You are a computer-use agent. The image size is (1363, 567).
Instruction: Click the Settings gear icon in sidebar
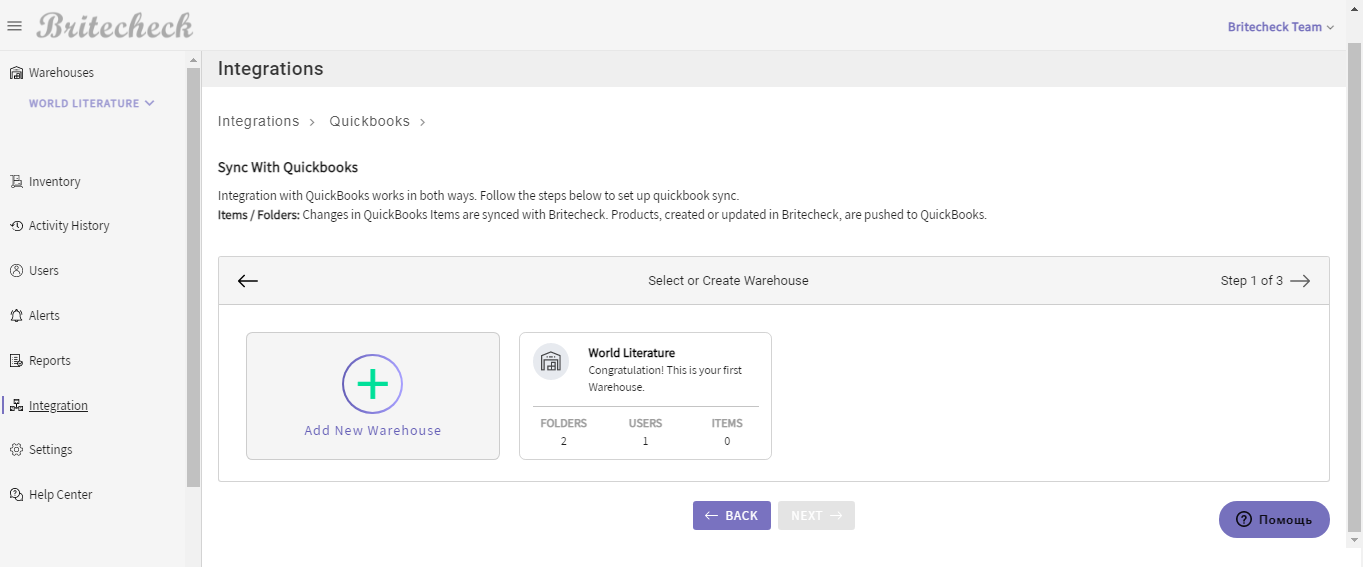(x=16, y=450)
